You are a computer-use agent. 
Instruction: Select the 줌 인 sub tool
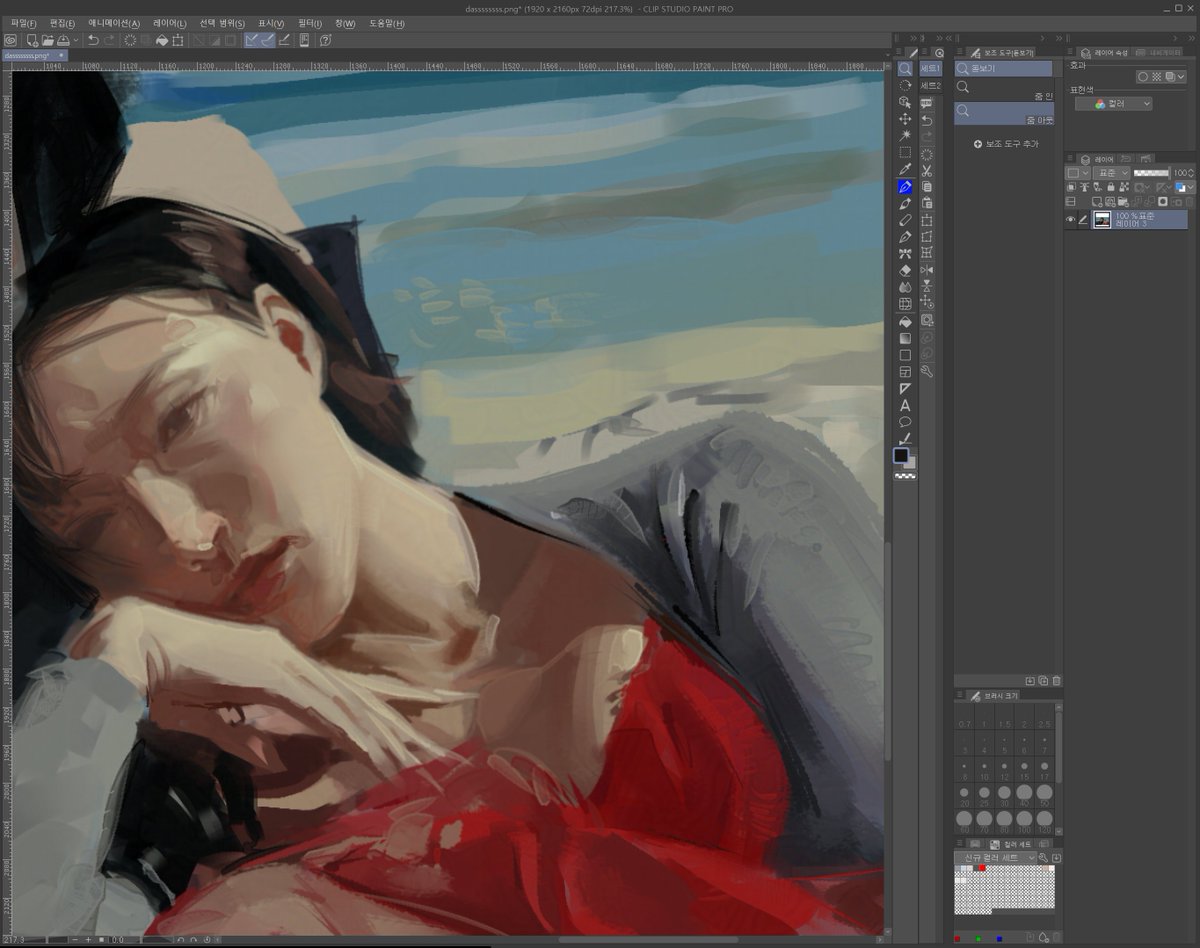pos(1003,90)
